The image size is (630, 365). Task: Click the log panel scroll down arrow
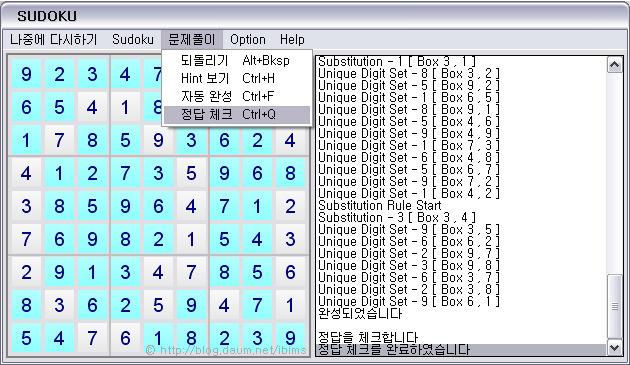click(x=615, y=347)
